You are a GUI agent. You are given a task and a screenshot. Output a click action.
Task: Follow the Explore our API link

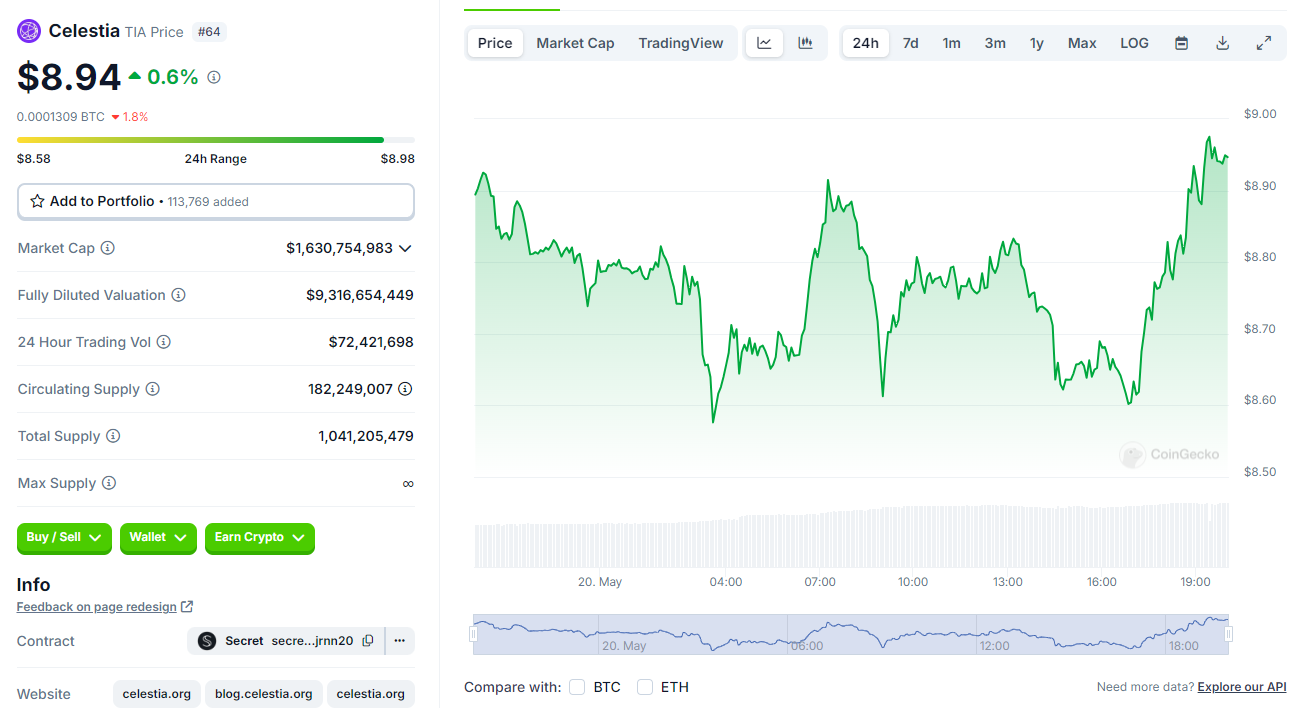[x=1242, y=687]
